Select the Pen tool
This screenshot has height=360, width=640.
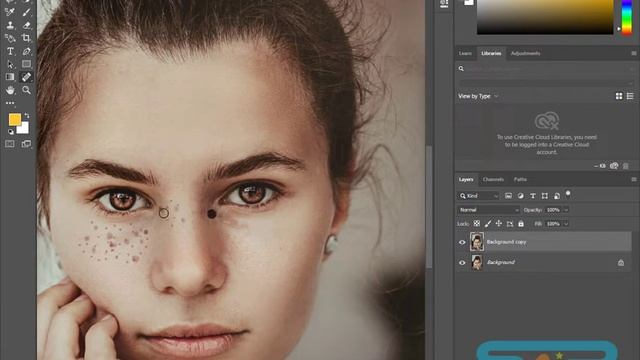27,51
